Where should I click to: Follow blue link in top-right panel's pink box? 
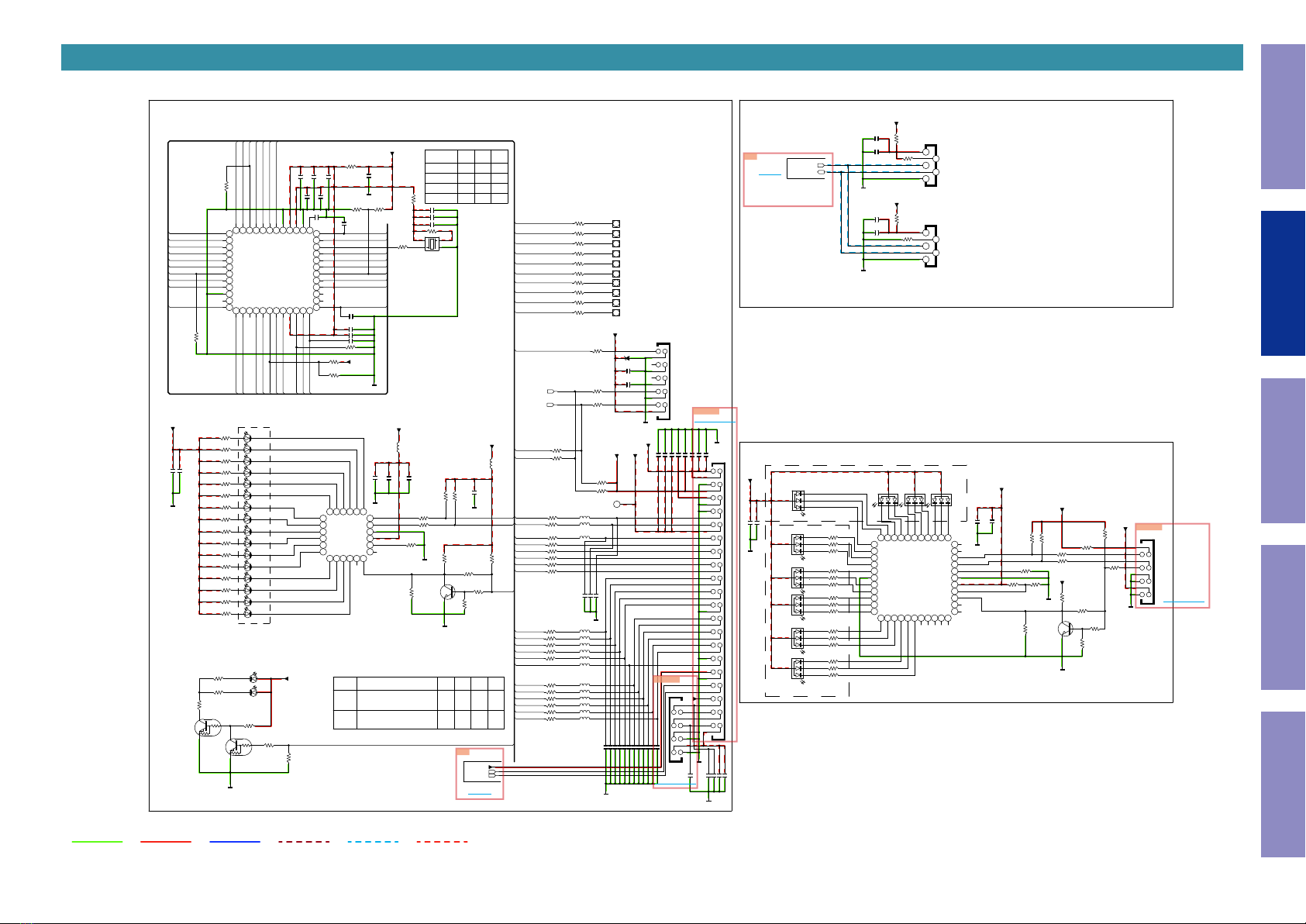[x=770, y=176]
